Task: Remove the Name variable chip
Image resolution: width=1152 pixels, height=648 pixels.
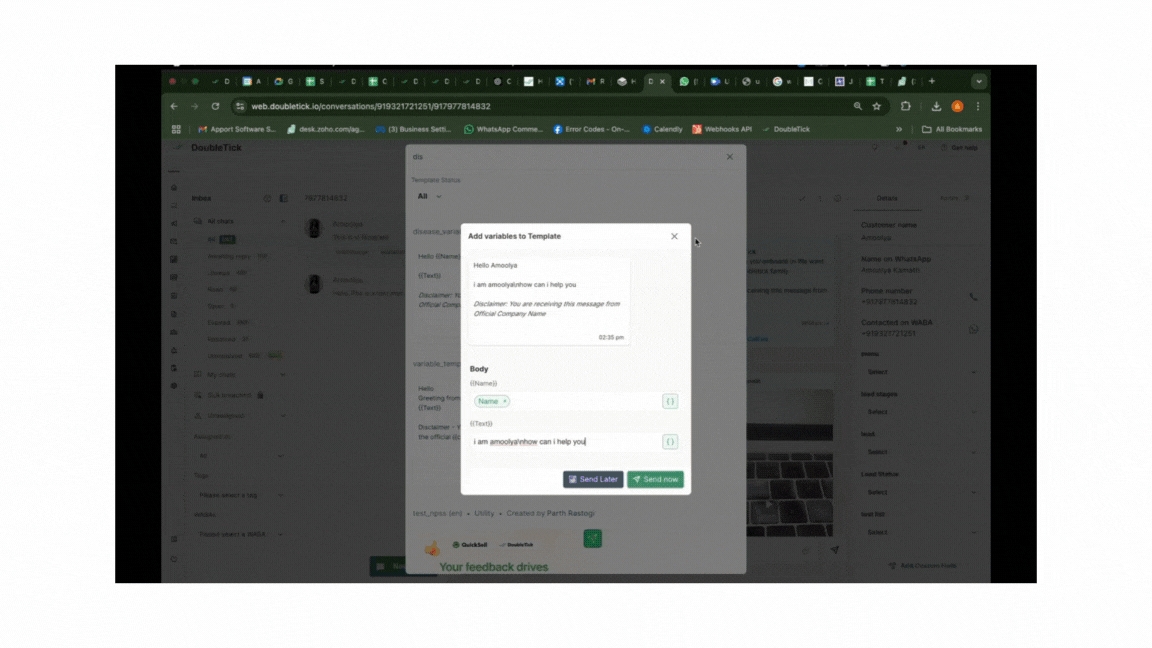Action: tap(505, 401)
